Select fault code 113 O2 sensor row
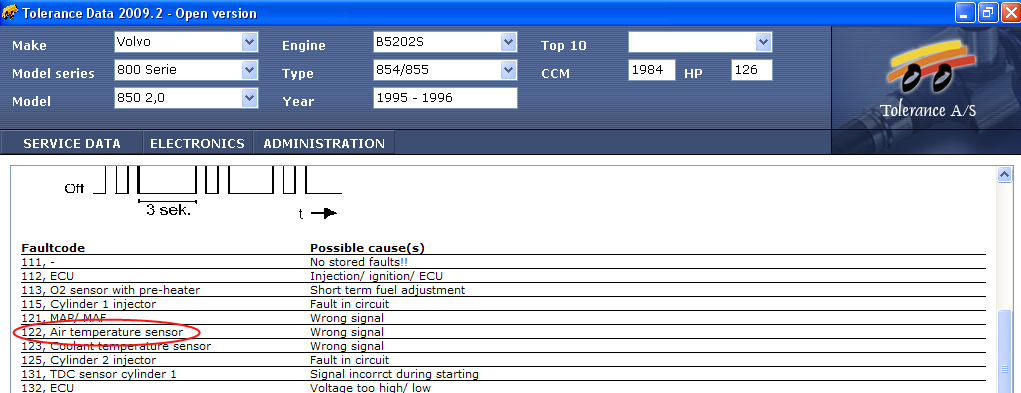Viewport: 1021px width, 393px height. (x=503, y=290)
